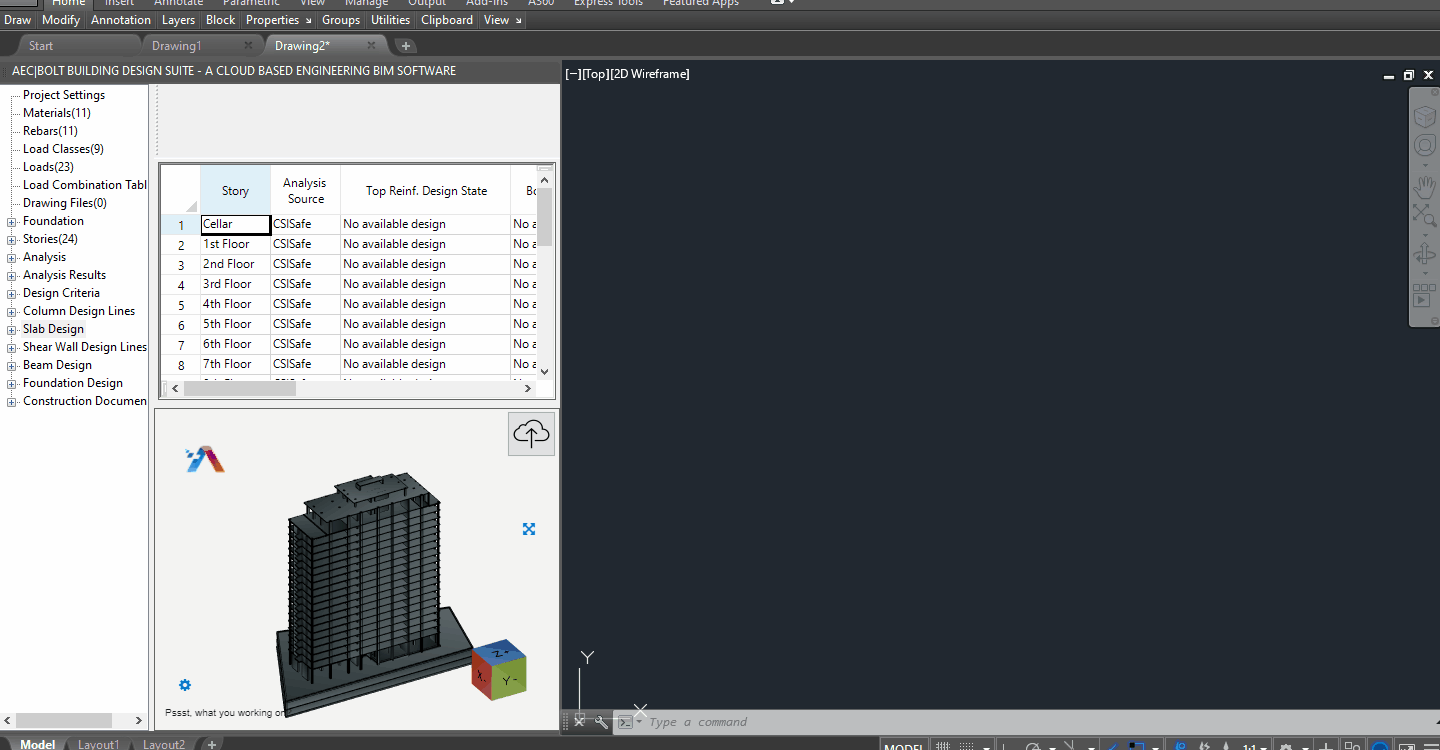Click the annotation monitor plus icon
Screen dimensions: 1440x750
tap(1326, 745)
